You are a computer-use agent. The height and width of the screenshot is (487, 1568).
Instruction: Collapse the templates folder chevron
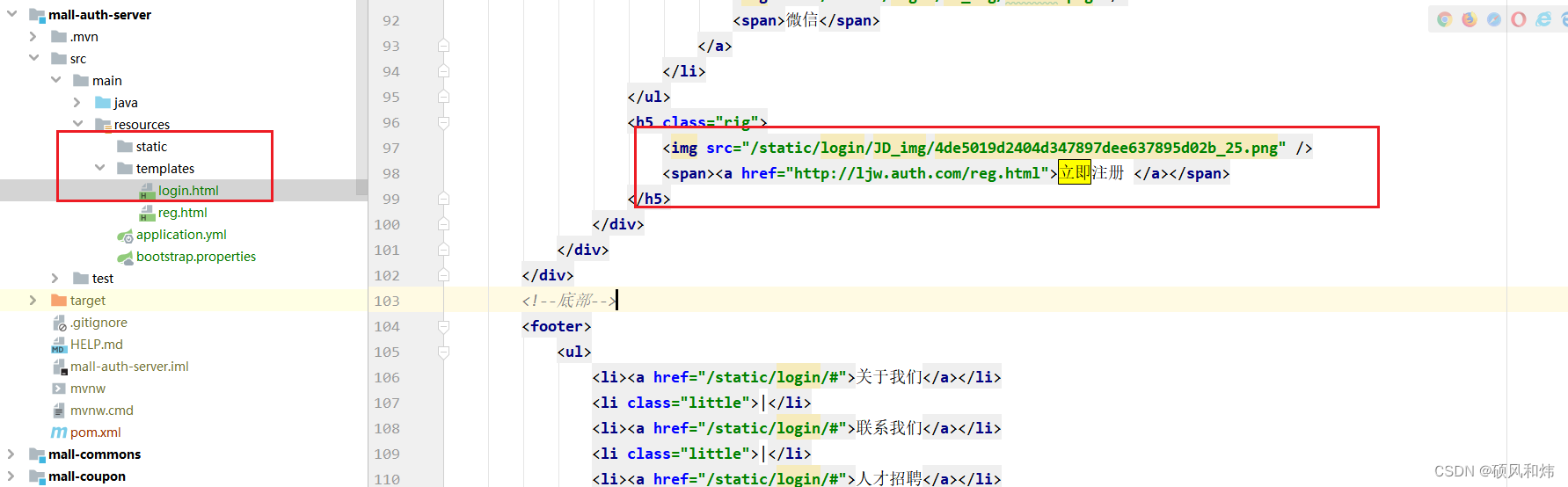tap(99, 168)
